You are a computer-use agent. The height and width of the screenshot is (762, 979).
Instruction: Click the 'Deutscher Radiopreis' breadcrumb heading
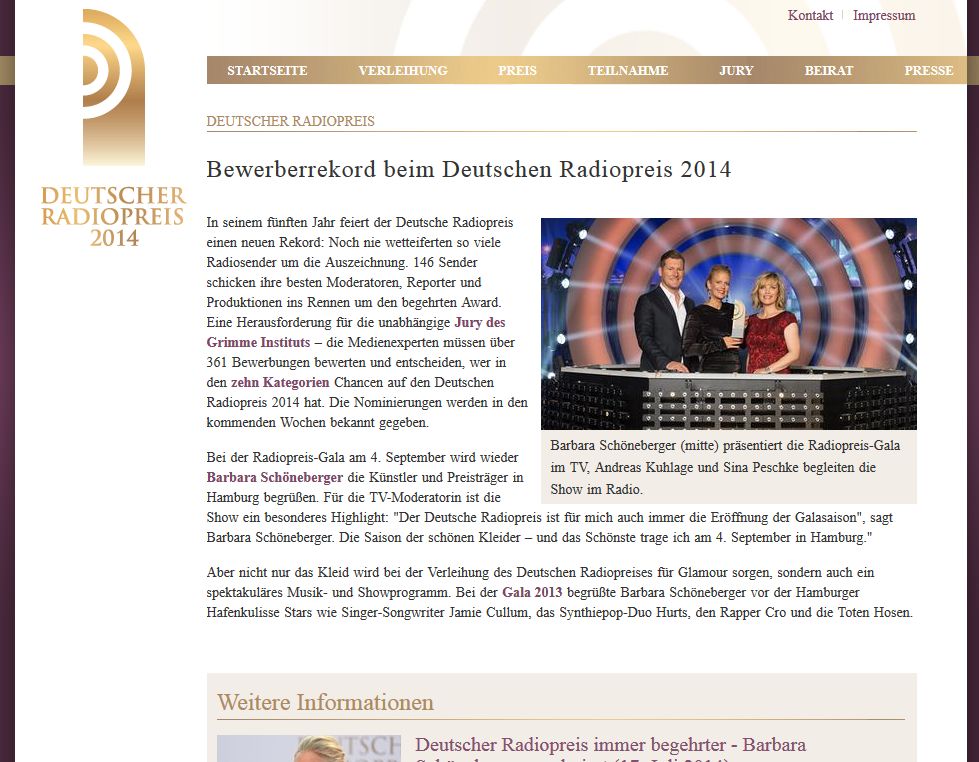click(290, 121)
